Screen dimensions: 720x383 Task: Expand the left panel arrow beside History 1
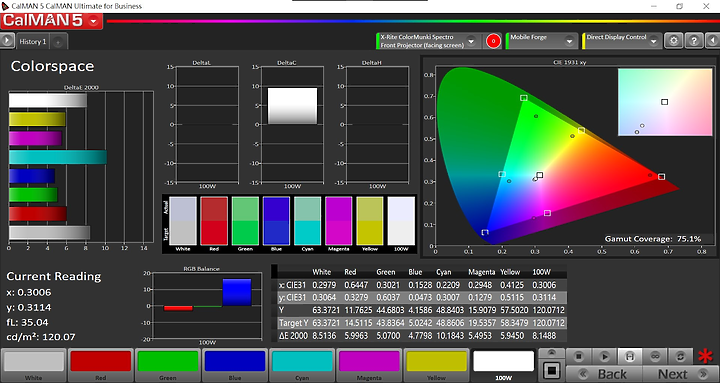[7, 41]
